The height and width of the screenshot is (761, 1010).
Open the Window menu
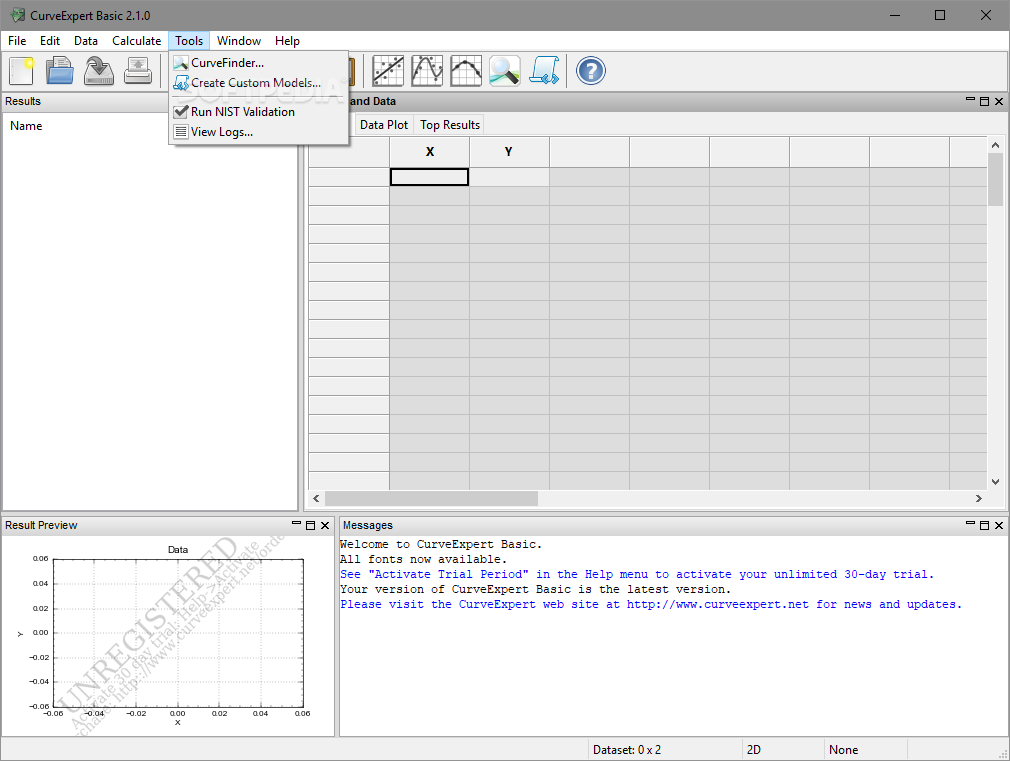coord(239,41)
